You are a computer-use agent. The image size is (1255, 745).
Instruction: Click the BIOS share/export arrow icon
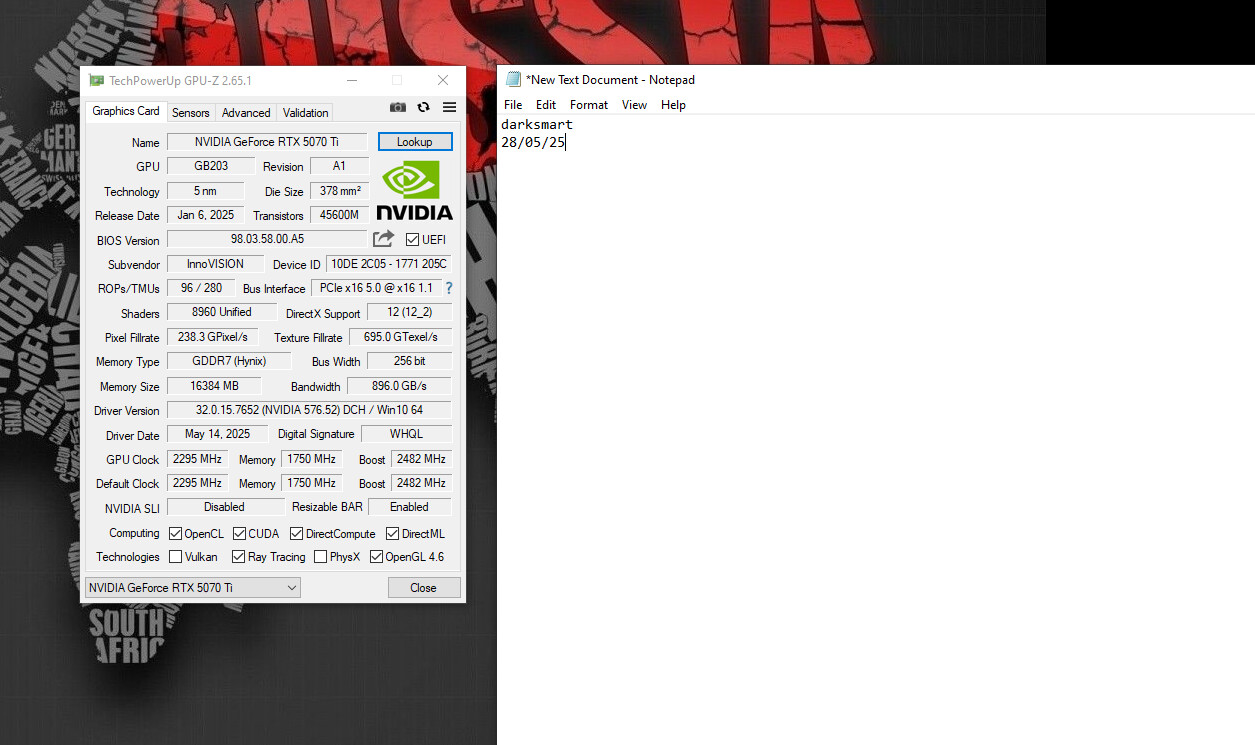click(383, 239)
